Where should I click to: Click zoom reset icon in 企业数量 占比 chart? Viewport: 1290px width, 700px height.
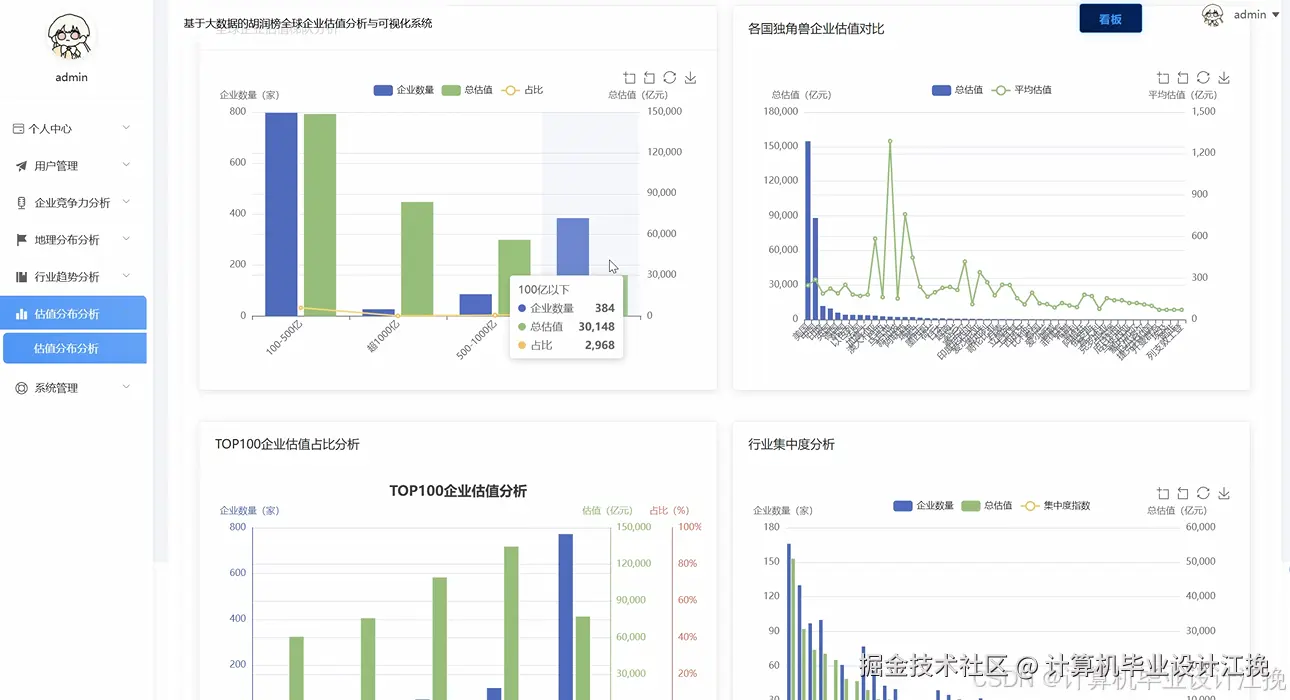650,78
